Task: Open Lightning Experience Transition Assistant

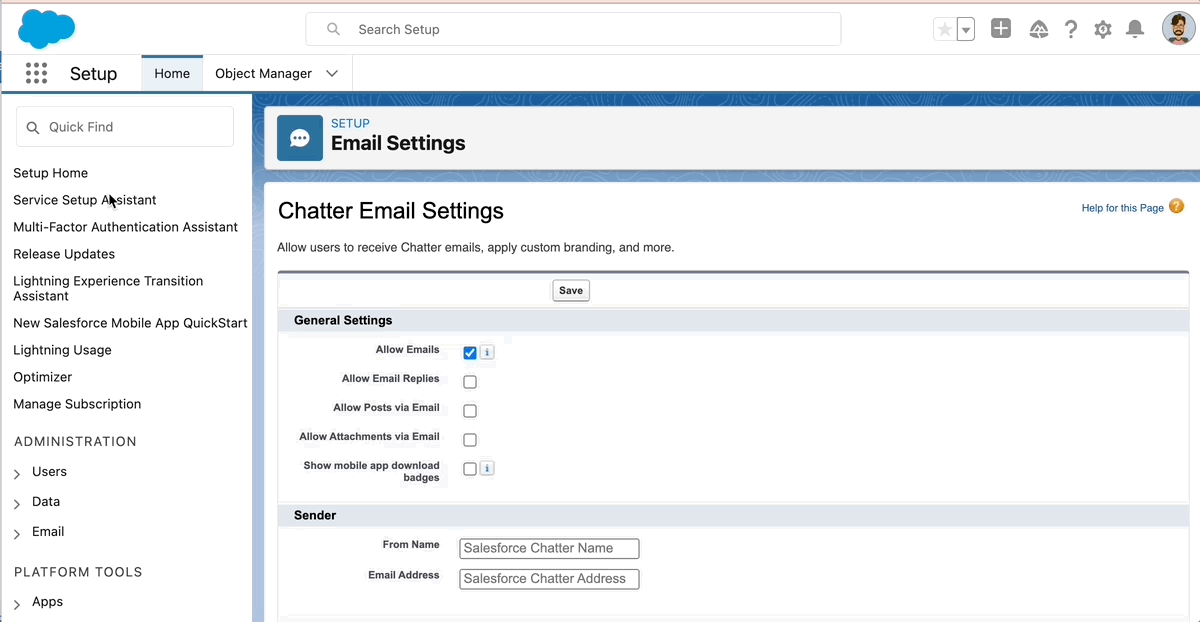Action: click(x=108, y=288)
